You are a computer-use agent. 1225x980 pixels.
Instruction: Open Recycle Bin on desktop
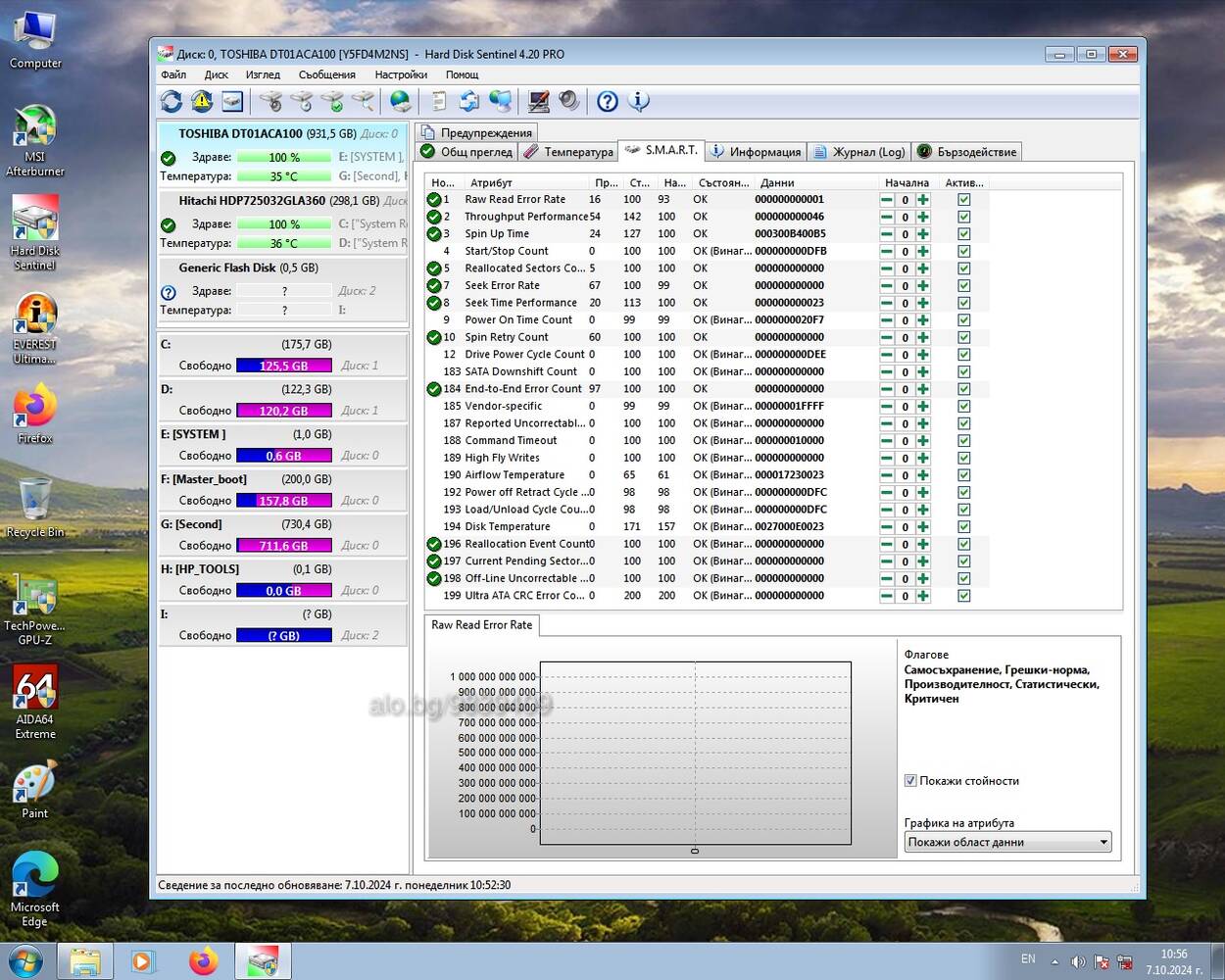click(x=35, y=507)
